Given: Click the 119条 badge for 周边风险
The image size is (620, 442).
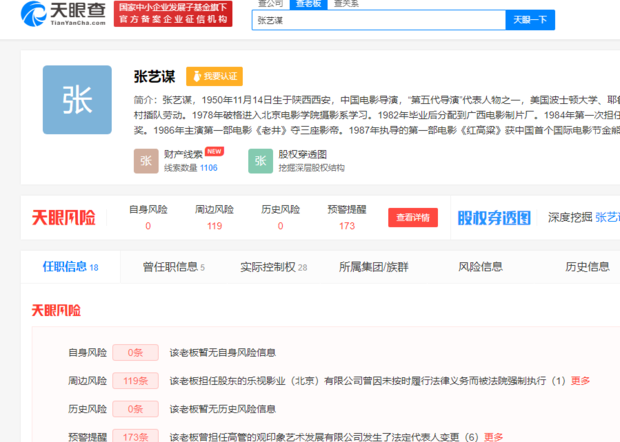Looking at the screenshot, I should 135,381.
